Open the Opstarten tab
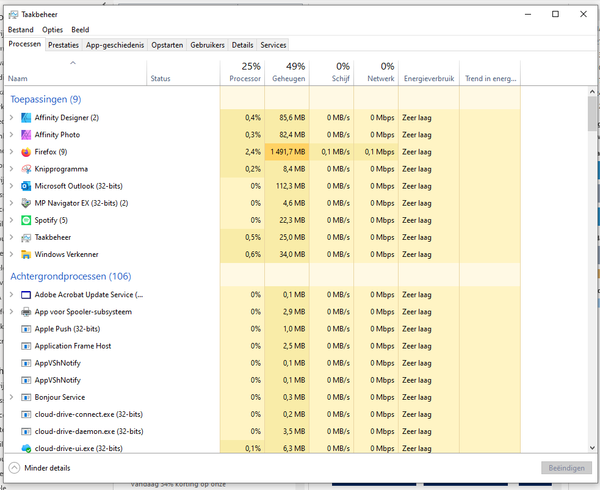This screenshot has height=490, width=600. 167,45
